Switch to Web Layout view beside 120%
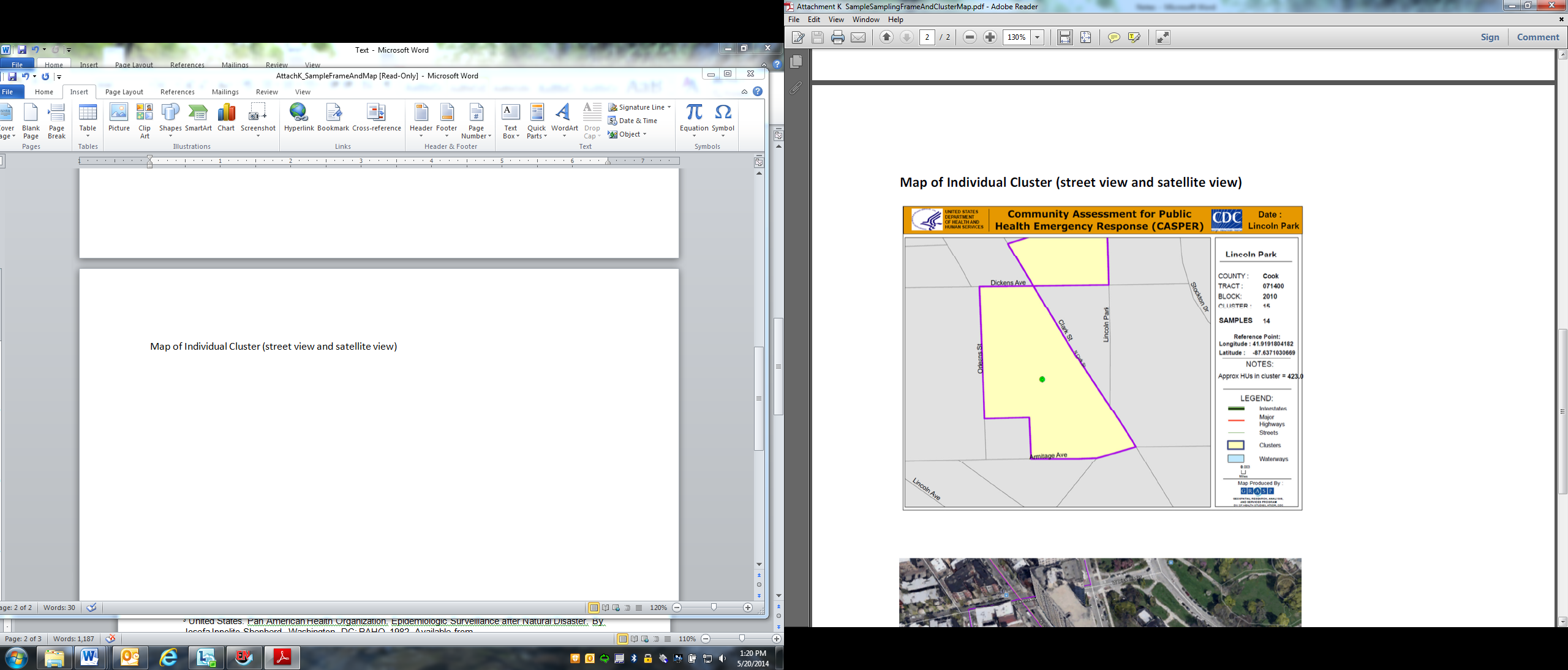Image resolution: width=1568 pixels, height=670 pixels. (616, 608)
